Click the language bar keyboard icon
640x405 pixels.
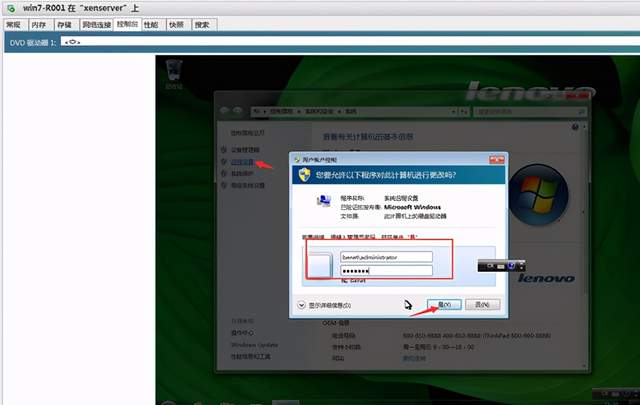coord(501,267)
